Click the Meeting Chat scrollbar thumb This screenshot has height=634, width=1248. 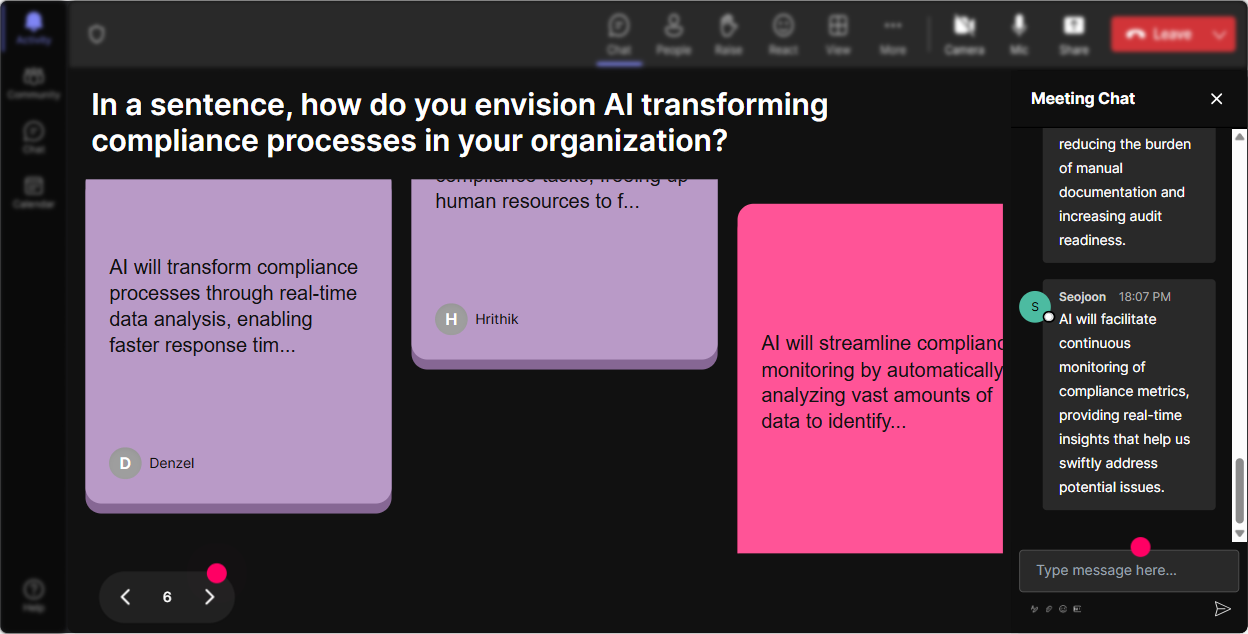[x=1240, y=491]
